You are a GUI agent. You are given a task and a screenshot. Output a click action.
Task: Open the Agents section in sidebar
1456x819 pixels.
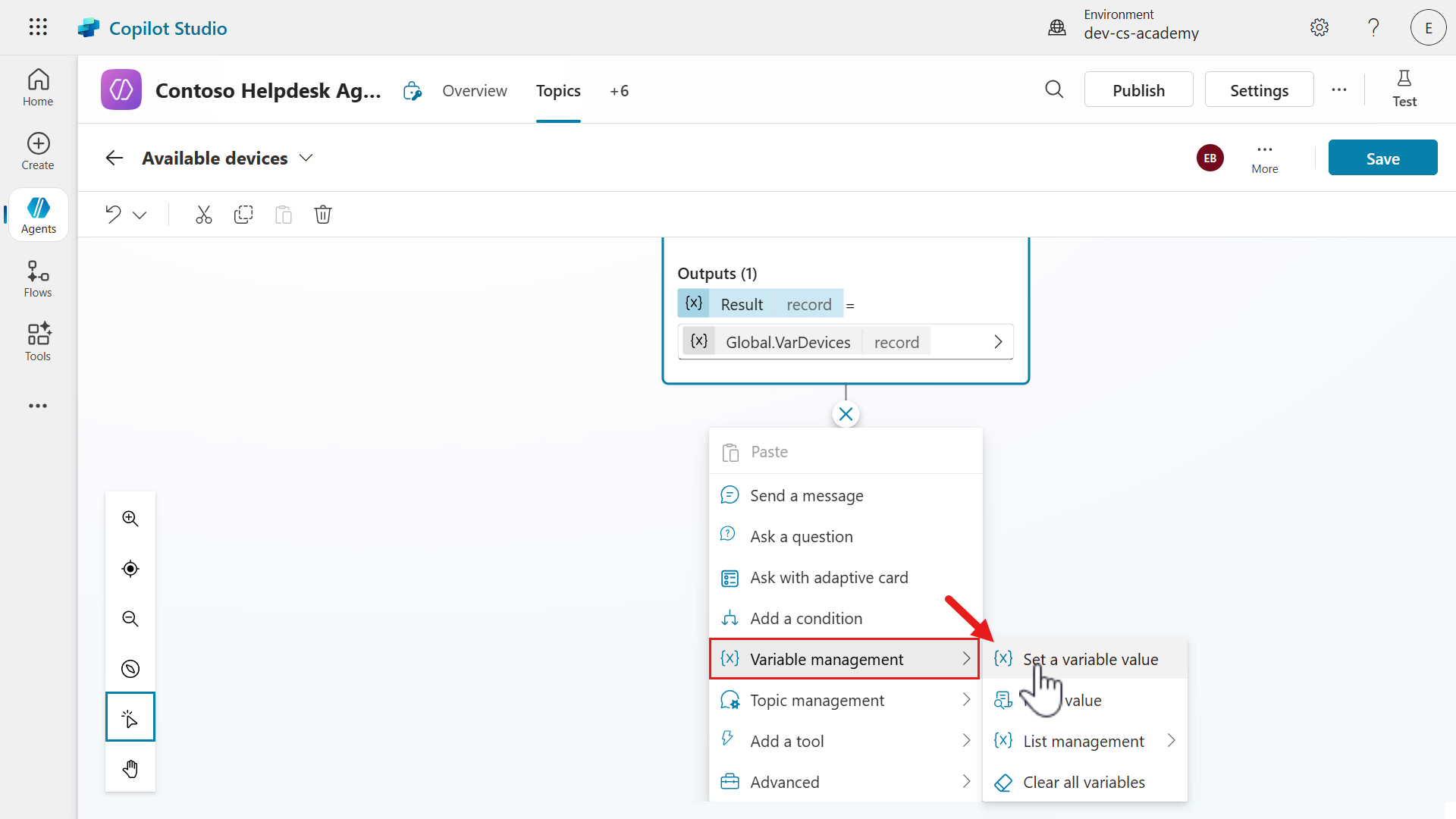pyautogui.click(x=38, y=214)
